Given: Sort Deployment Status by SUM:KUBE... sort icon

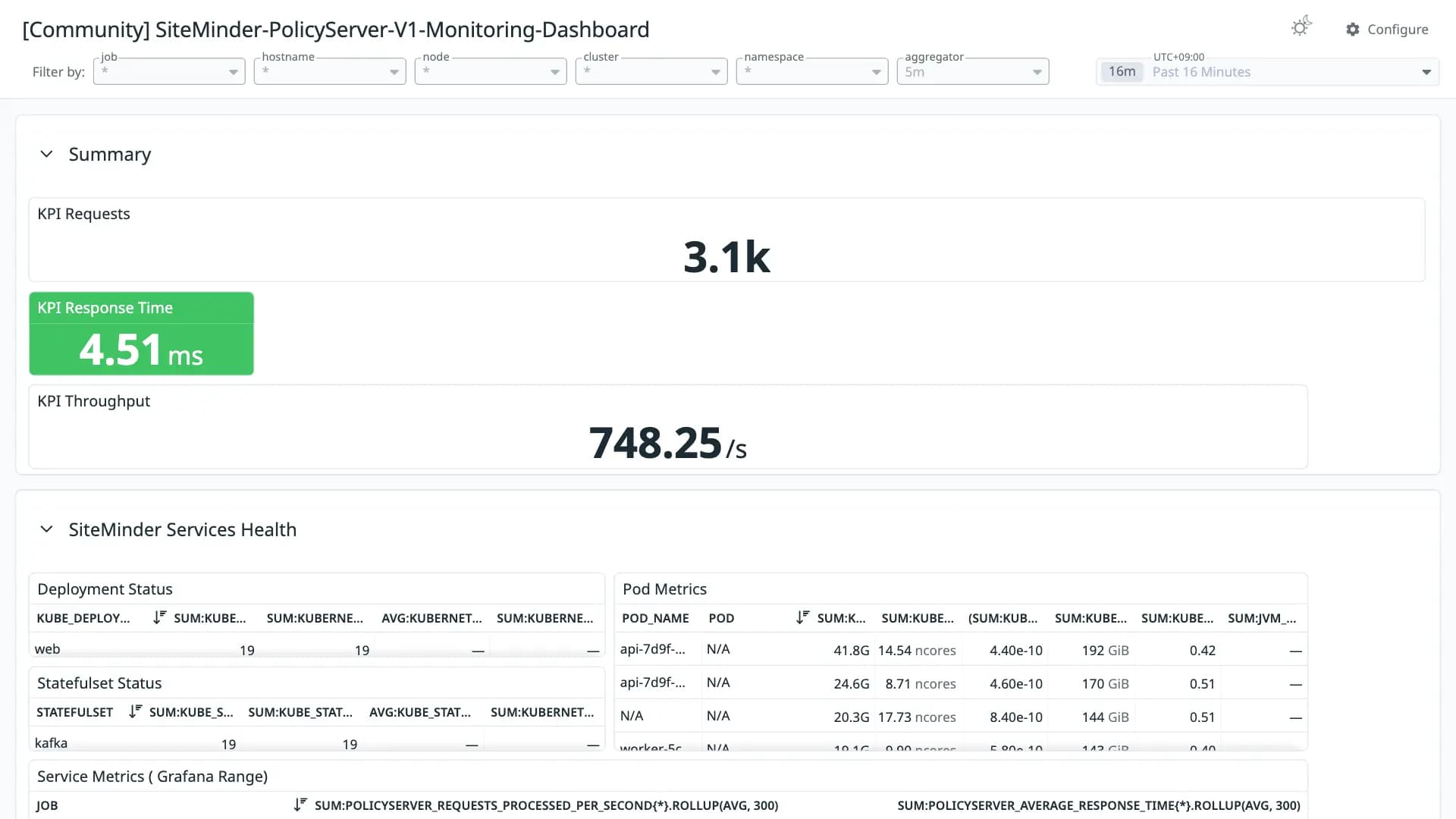Looking at the screenshot, I should [159, 617].
